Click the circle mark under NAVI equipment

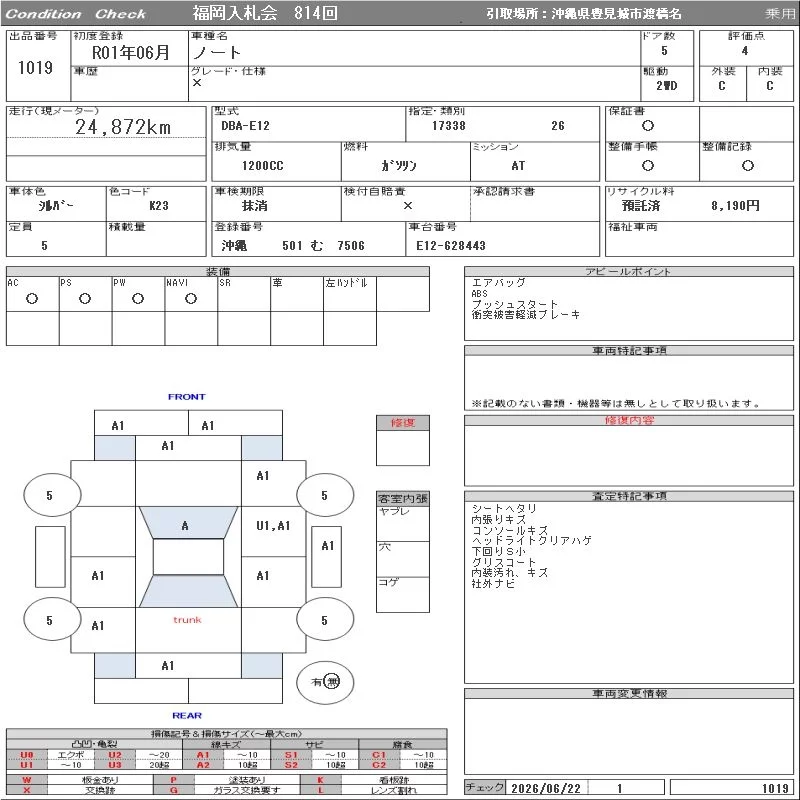click(x=191, y=299)
